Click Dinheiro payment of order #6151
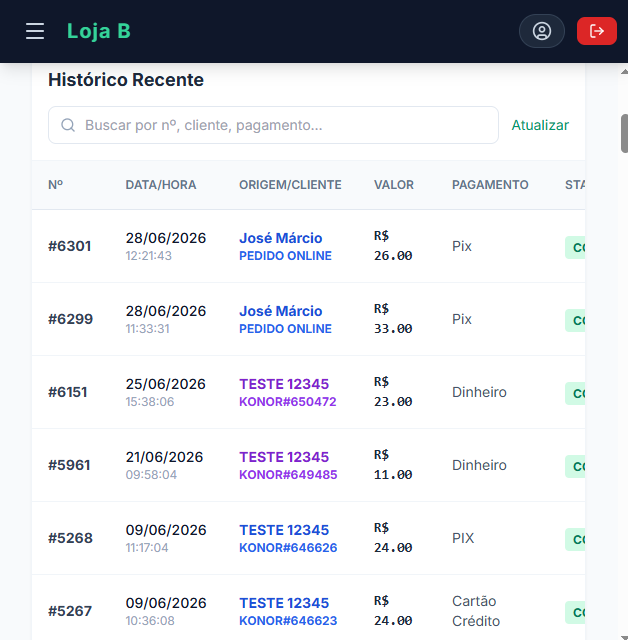The image size is (628, 640). [479, 392]
